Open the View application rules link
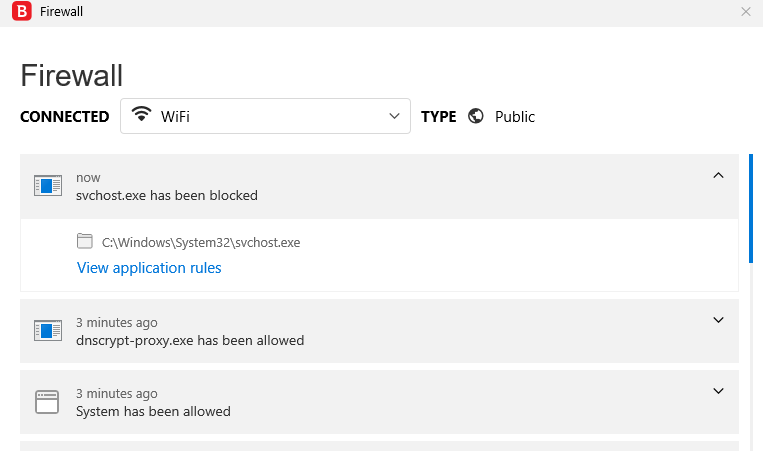Screen dimensions: 763x451 (x=149, y=268)
